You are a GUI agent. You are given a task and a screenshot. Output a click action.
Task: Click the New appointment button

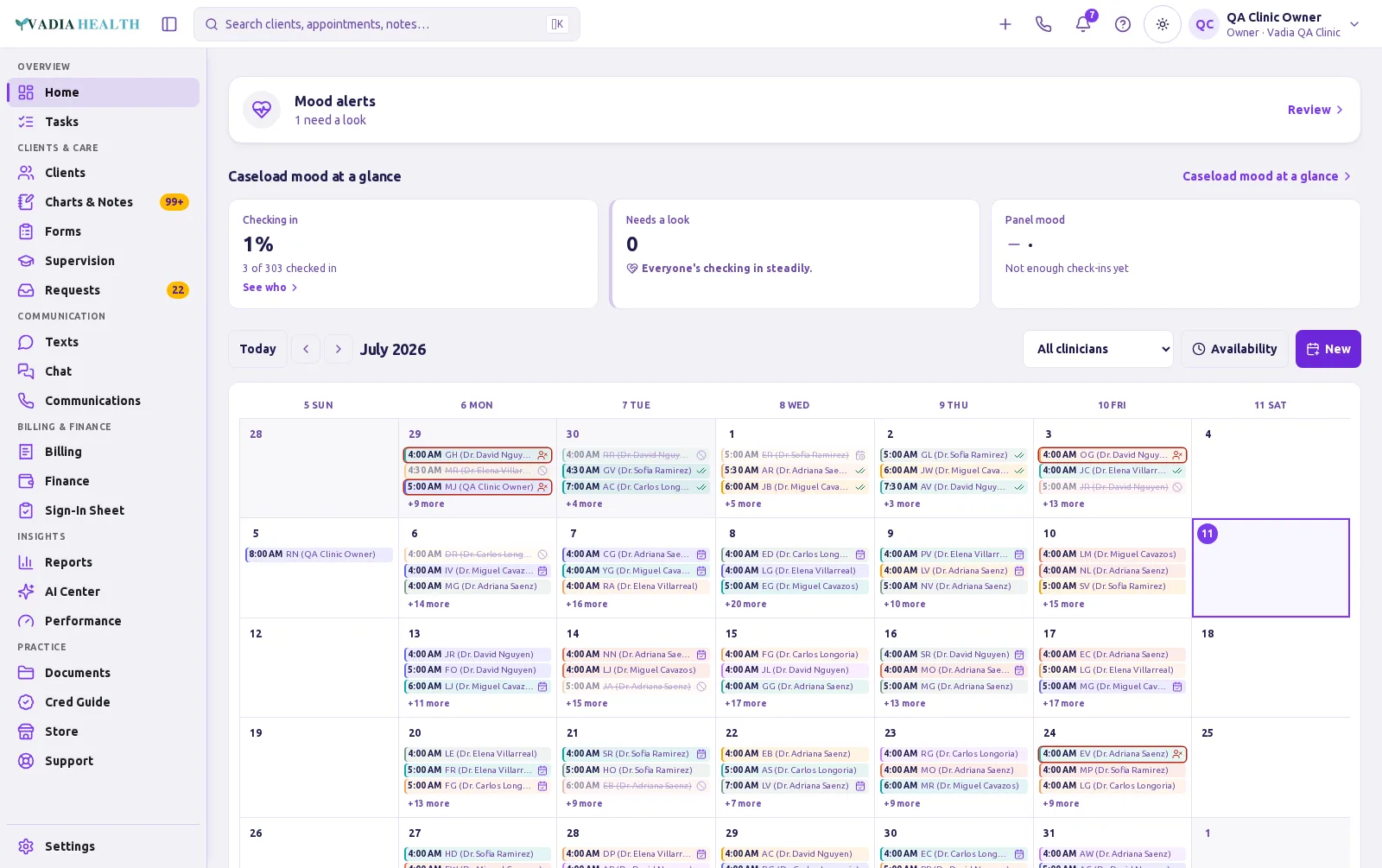pos(1328,349)
